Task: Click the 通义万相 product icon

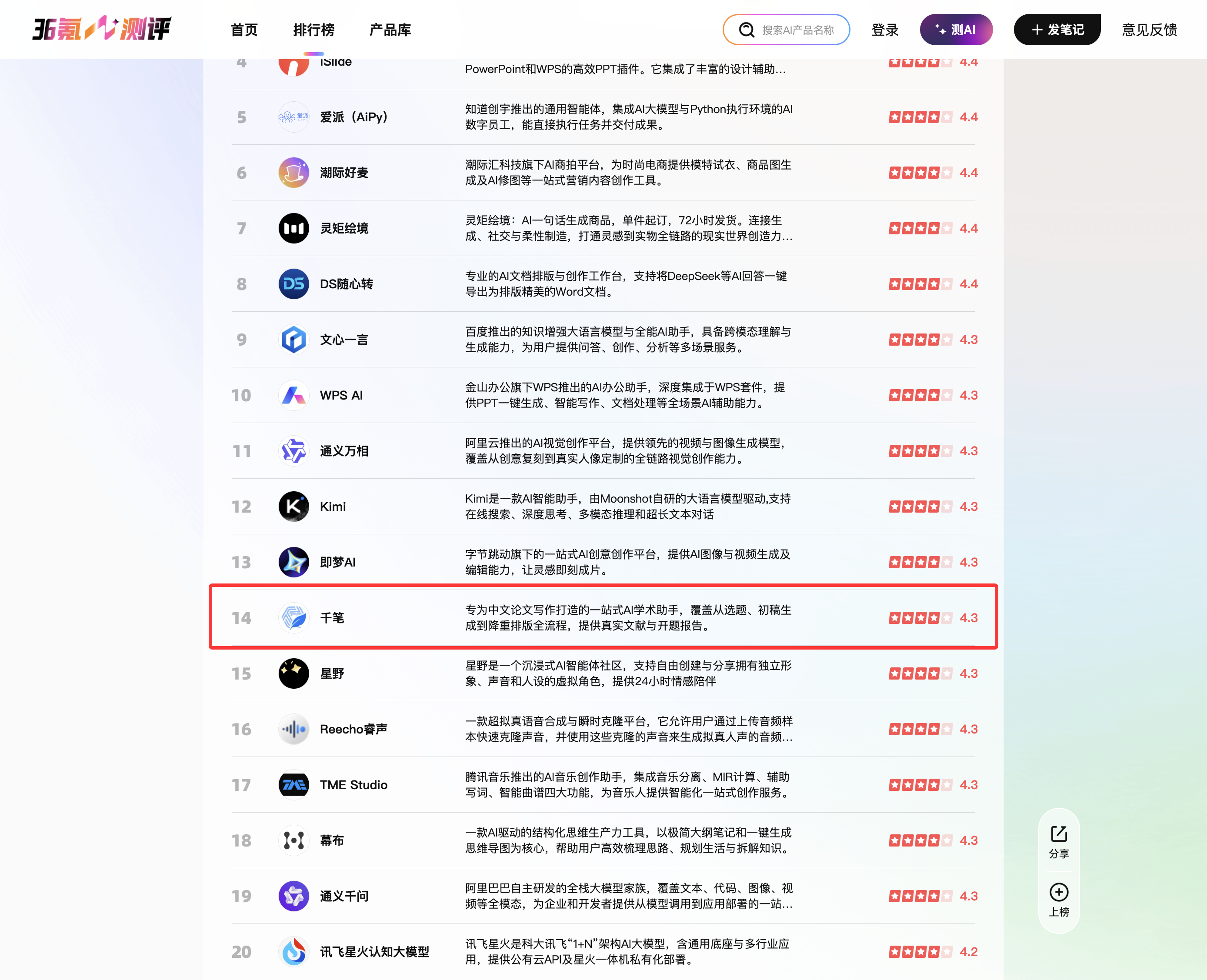Action: pyautogui.click(x=293, y=451)
